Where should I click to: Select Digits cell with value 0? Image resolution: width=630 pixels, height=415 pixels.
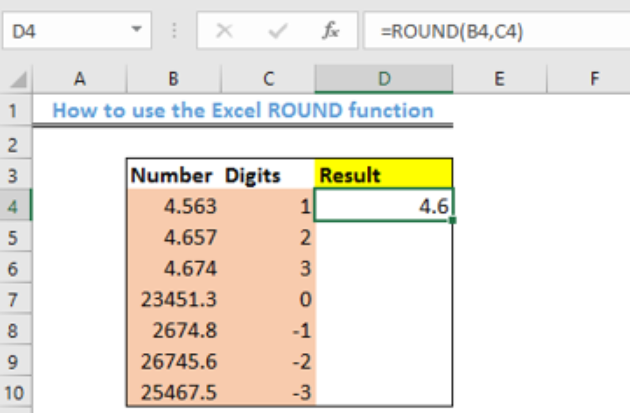[x=268, y=299]
